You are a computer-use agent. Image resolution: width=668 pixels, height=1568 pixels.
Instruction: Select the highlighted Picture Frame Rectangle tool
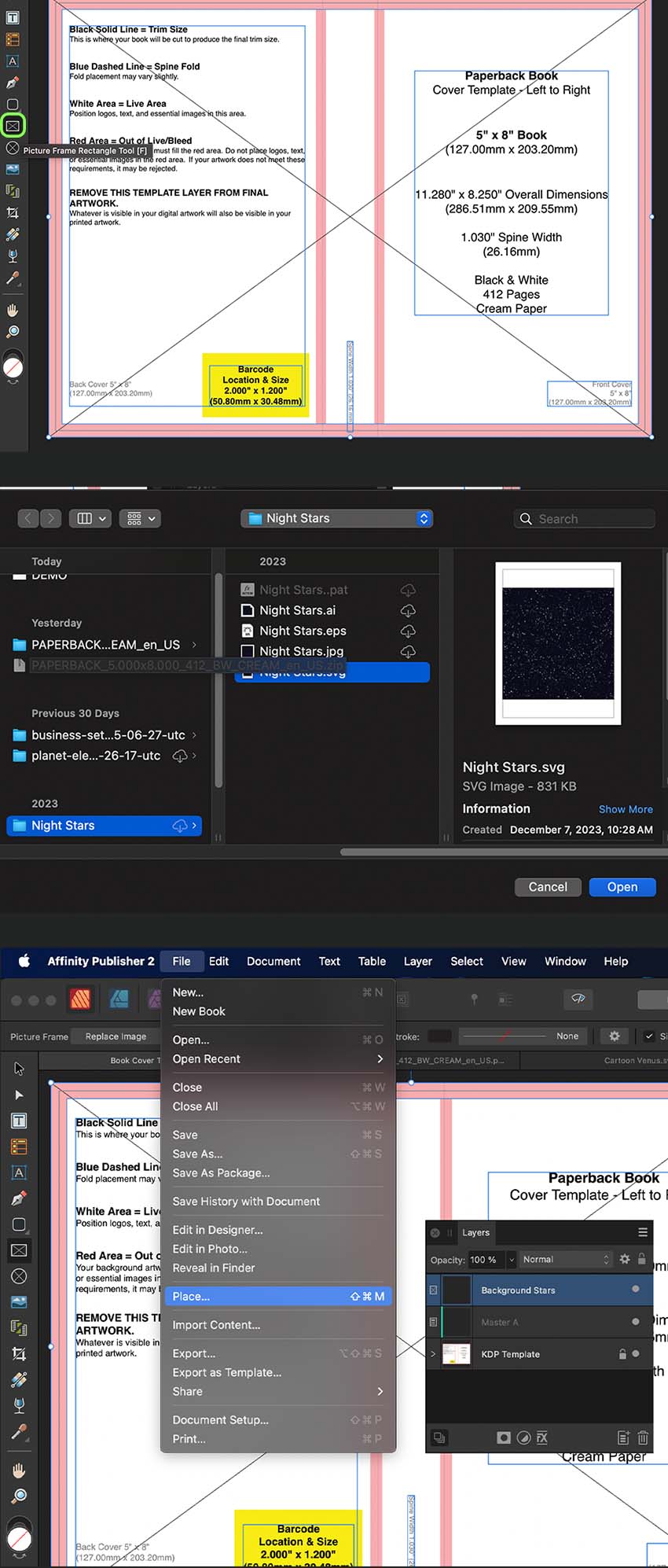click(x=13, y=126)
